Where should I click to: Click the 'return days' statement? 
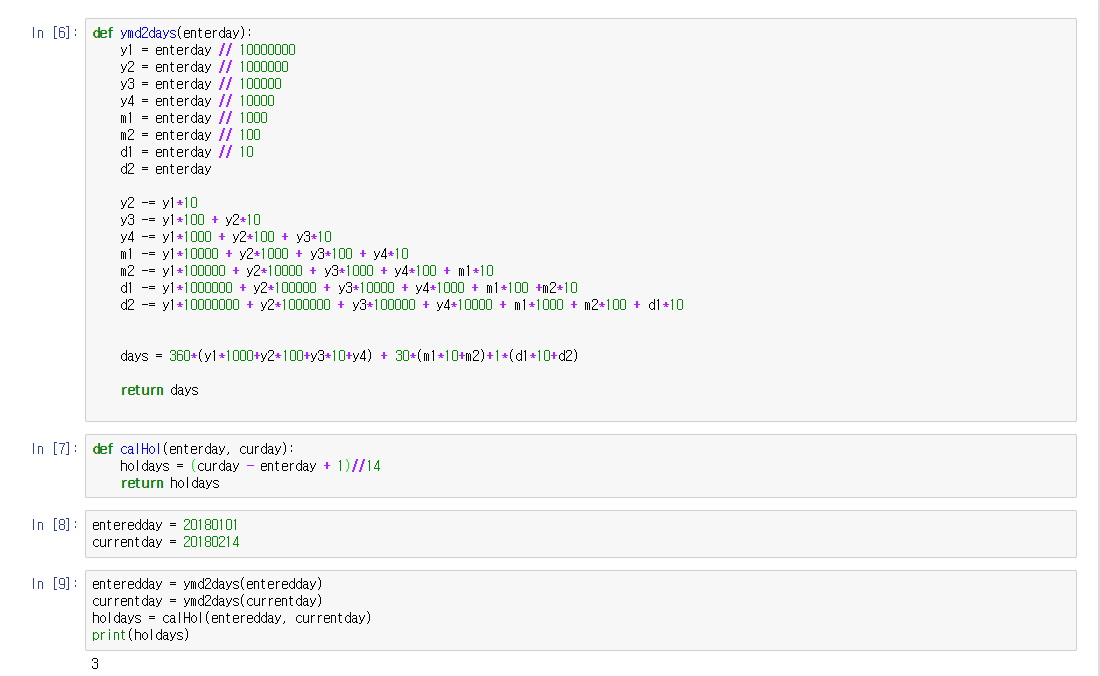point(159,390)
